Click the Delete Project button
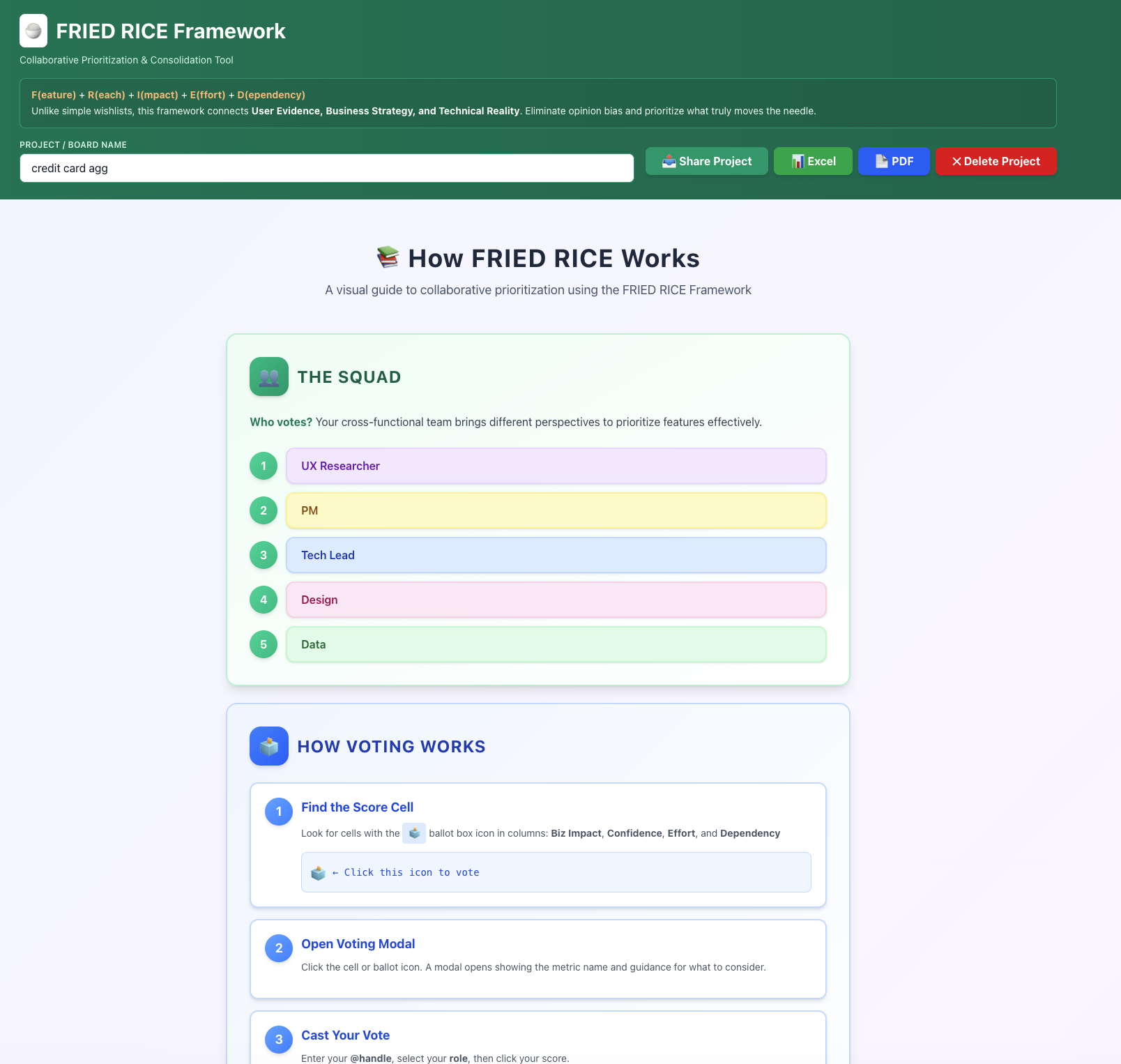 pos(996,161)
